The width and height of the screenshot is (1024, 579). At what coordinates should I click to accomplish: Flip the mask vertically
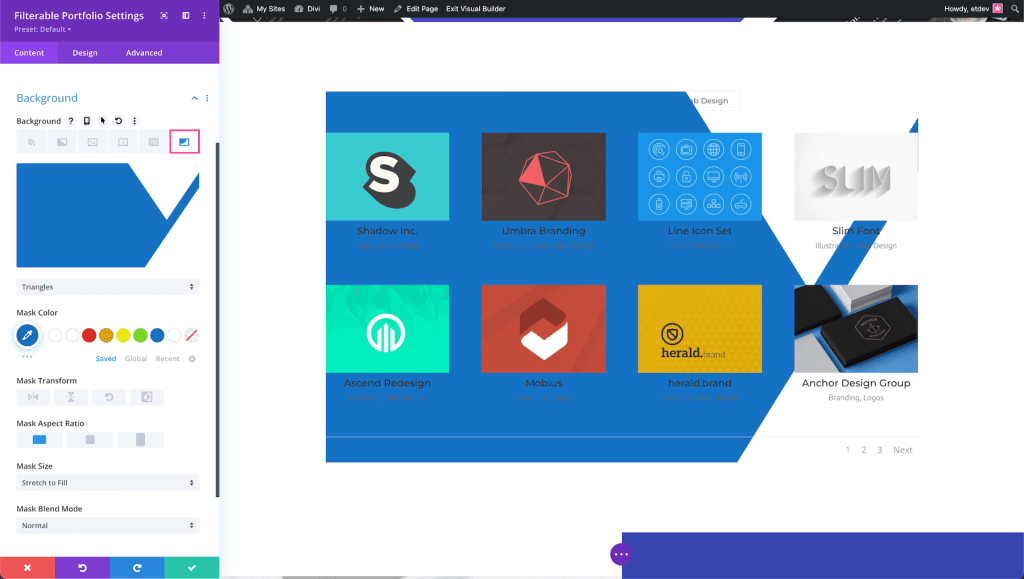pos(71,397)
